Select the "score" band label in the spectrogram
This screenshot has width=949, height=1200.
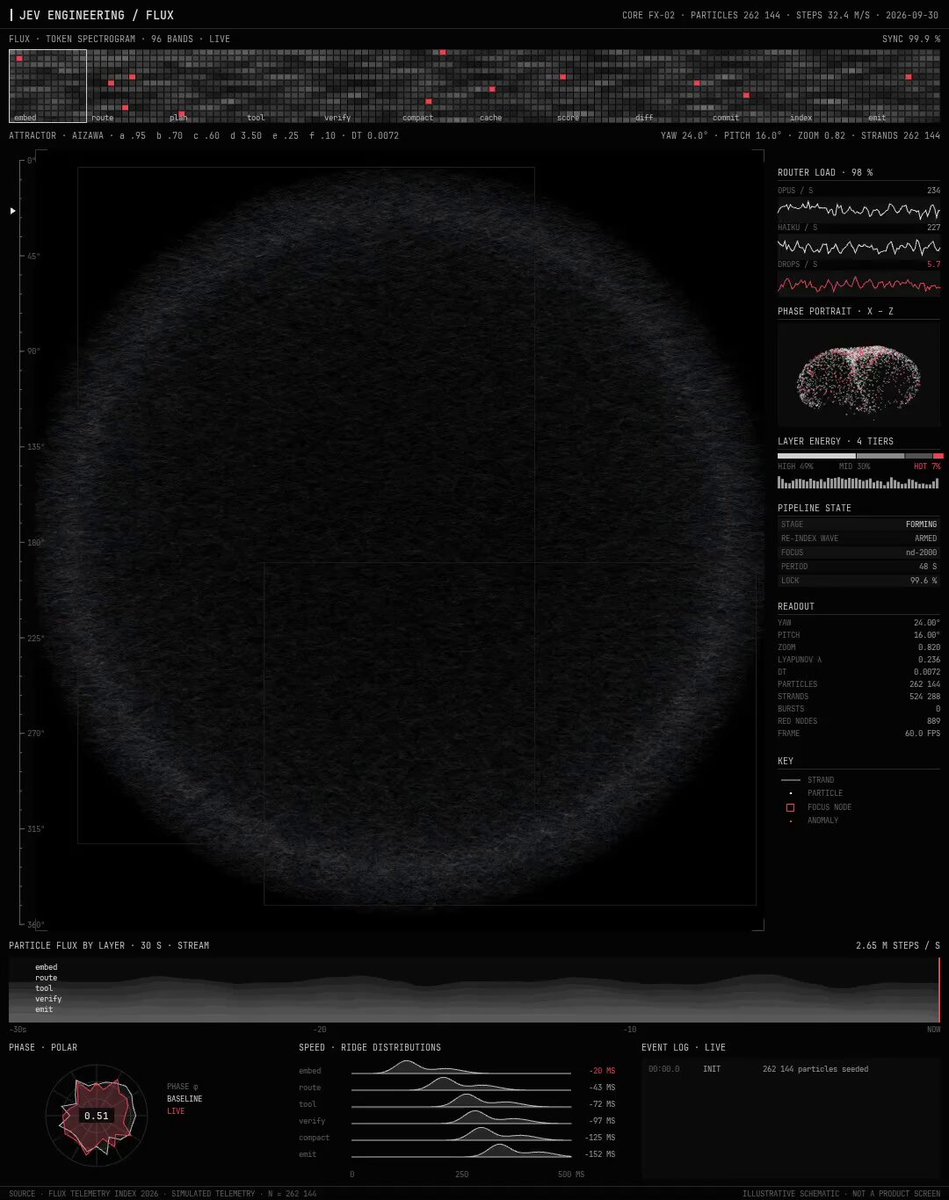(568, 118)
